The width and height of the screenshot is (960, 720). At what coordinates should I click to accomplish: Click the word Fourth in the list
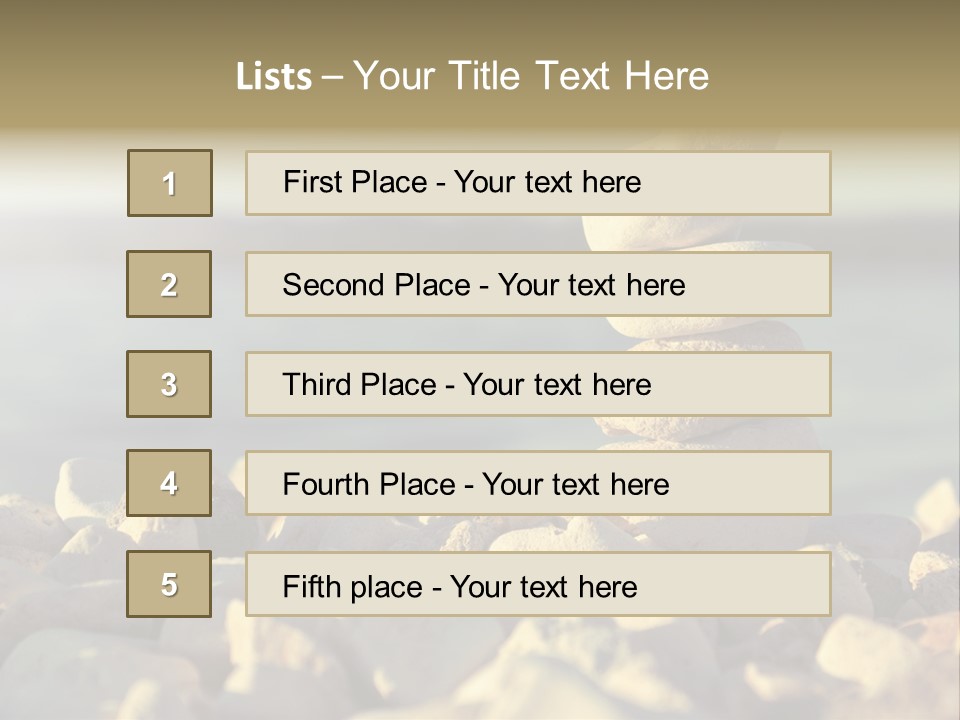pyautogui.click(x=327, y=485)
